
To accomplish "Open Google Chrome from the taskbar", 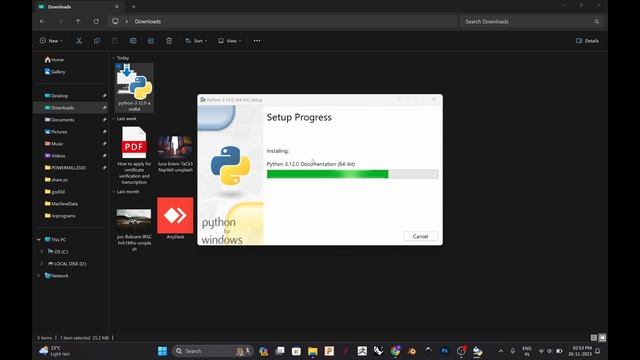I will [395, 351].
